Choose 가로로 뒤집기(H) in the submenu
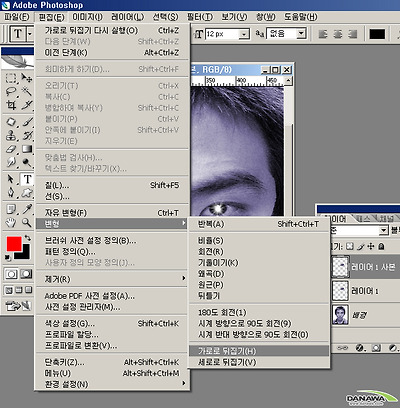 (259, 351)
